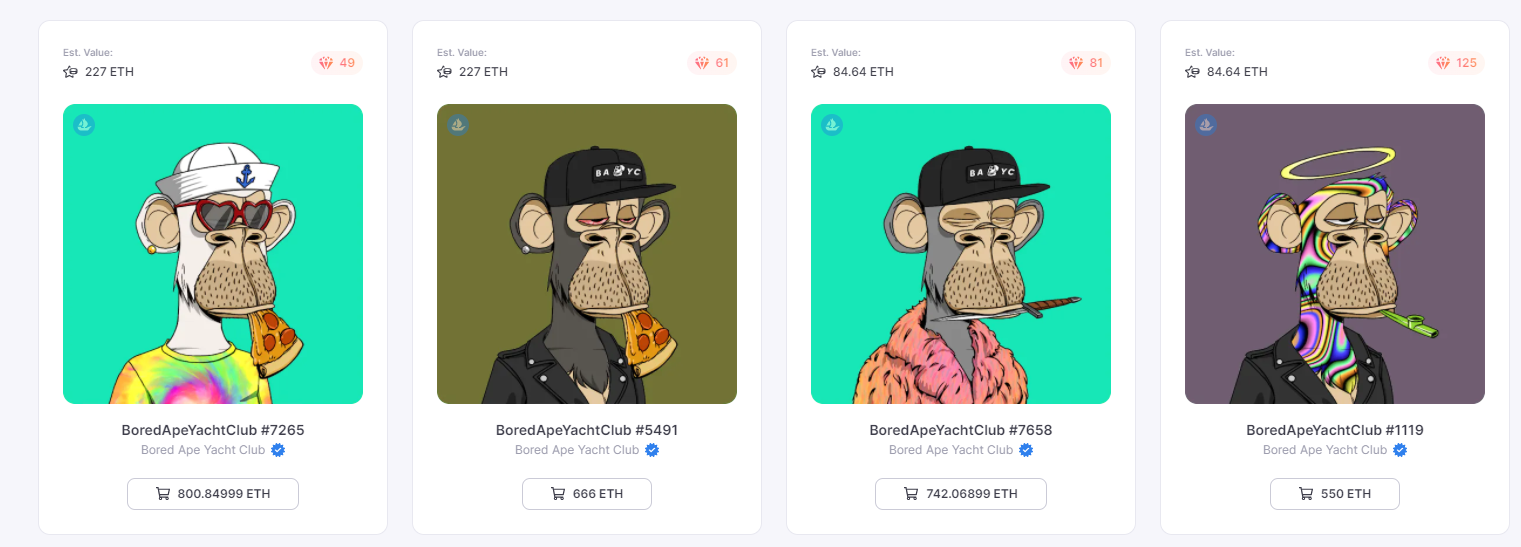The height and width of the screenshot is (547, 1521).
Task: Click the rarity gem badge showing 81
Action: pos(1085,63)
